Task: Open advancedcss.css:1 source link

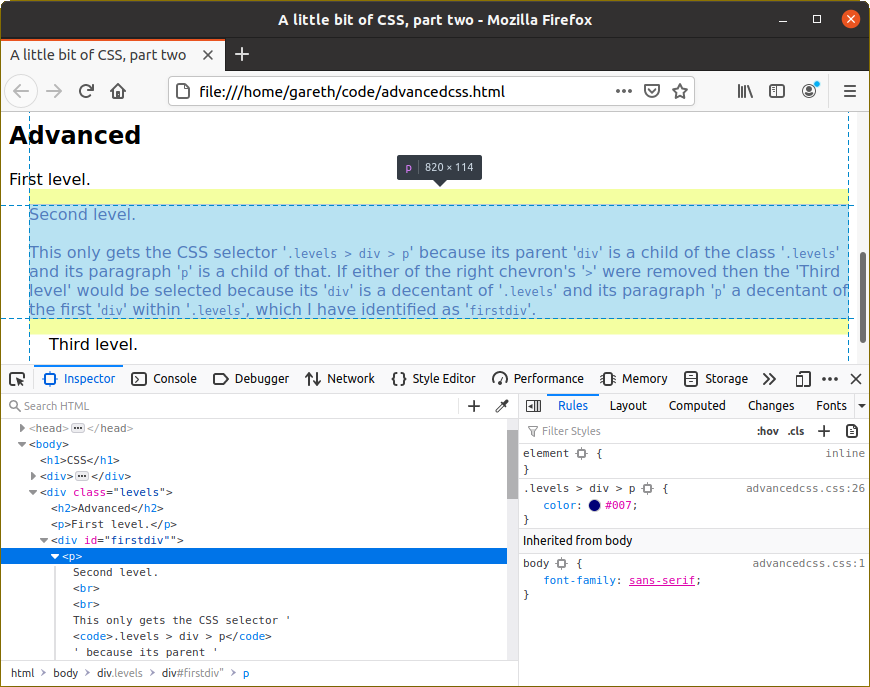Action: coord(808,563)
